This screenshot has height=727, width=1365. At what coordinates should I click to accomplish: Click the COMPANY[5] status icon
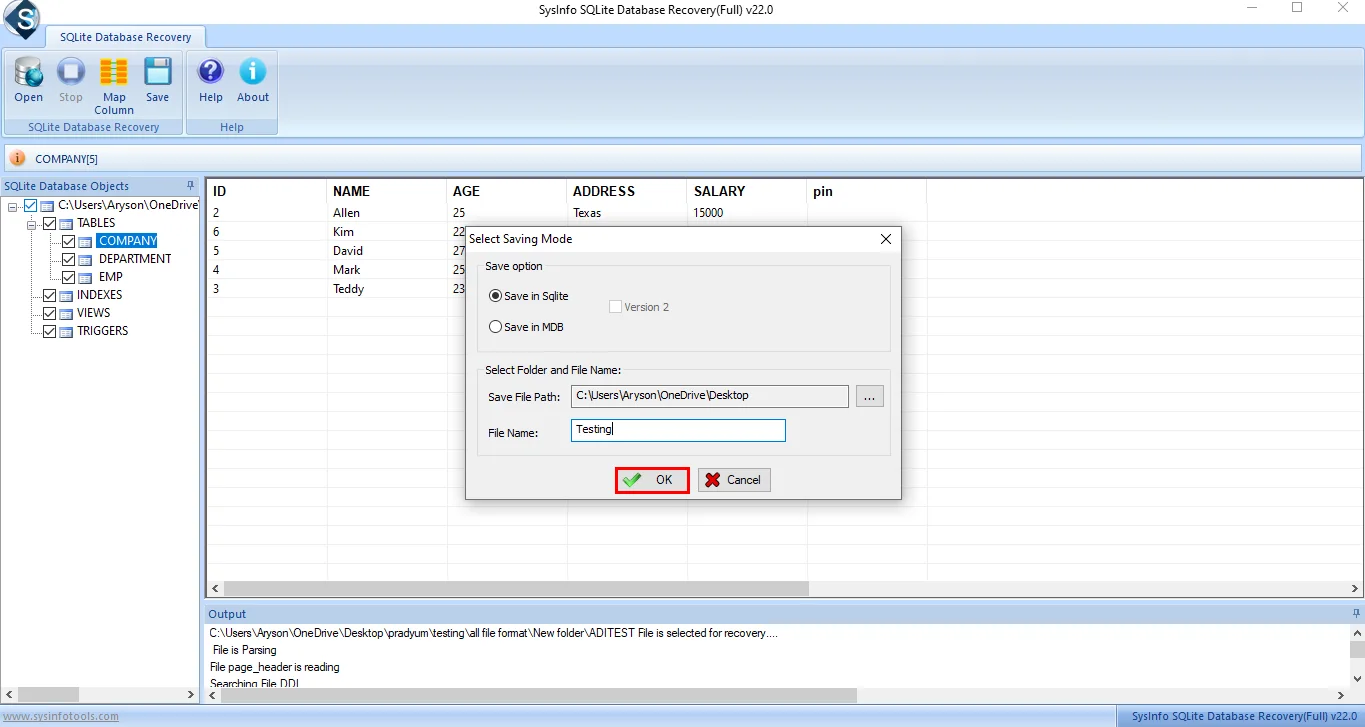click(x=18, y=158)
